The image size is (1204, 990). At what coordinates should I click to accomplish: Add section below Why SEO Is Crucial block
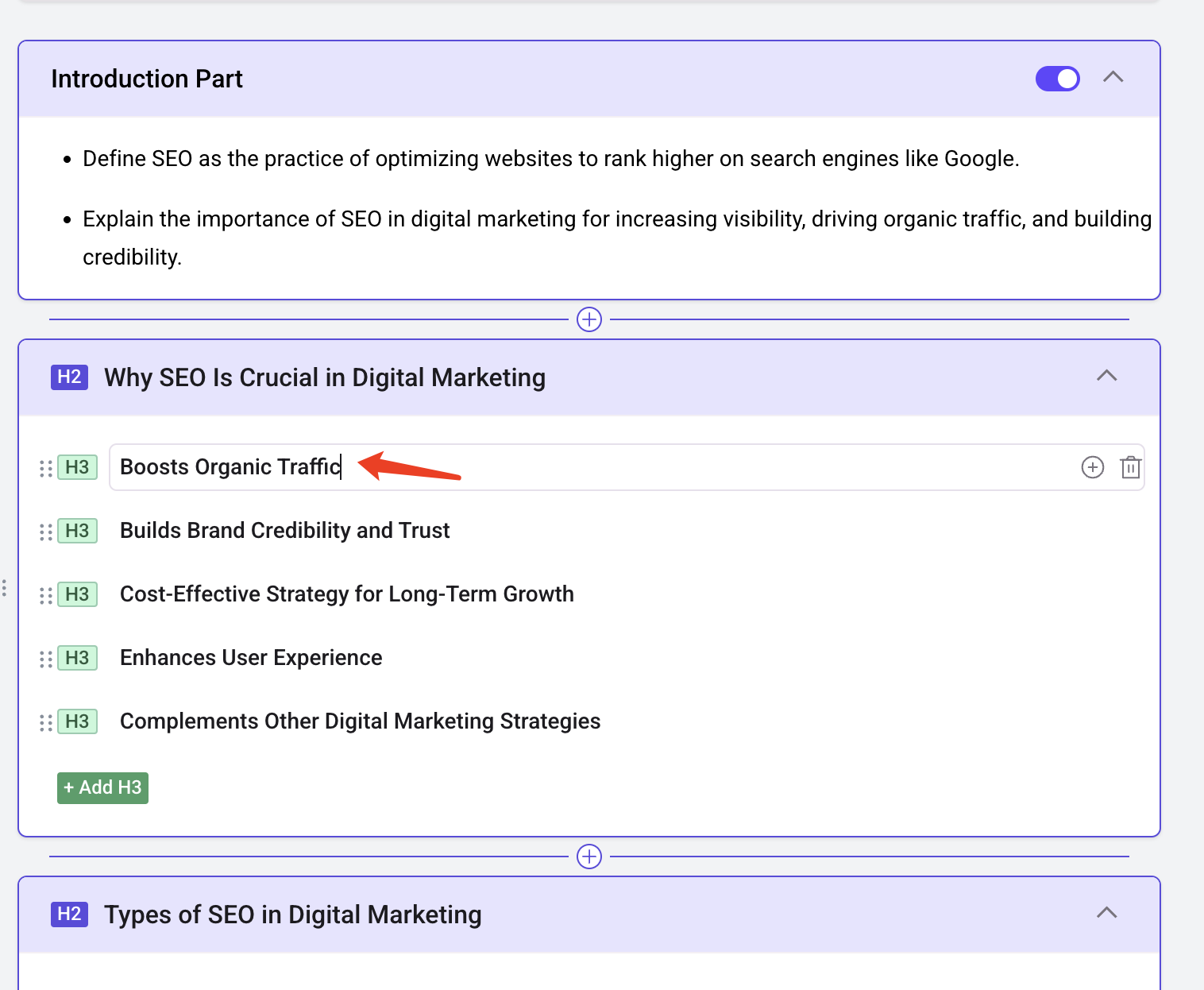coord(589,857)
